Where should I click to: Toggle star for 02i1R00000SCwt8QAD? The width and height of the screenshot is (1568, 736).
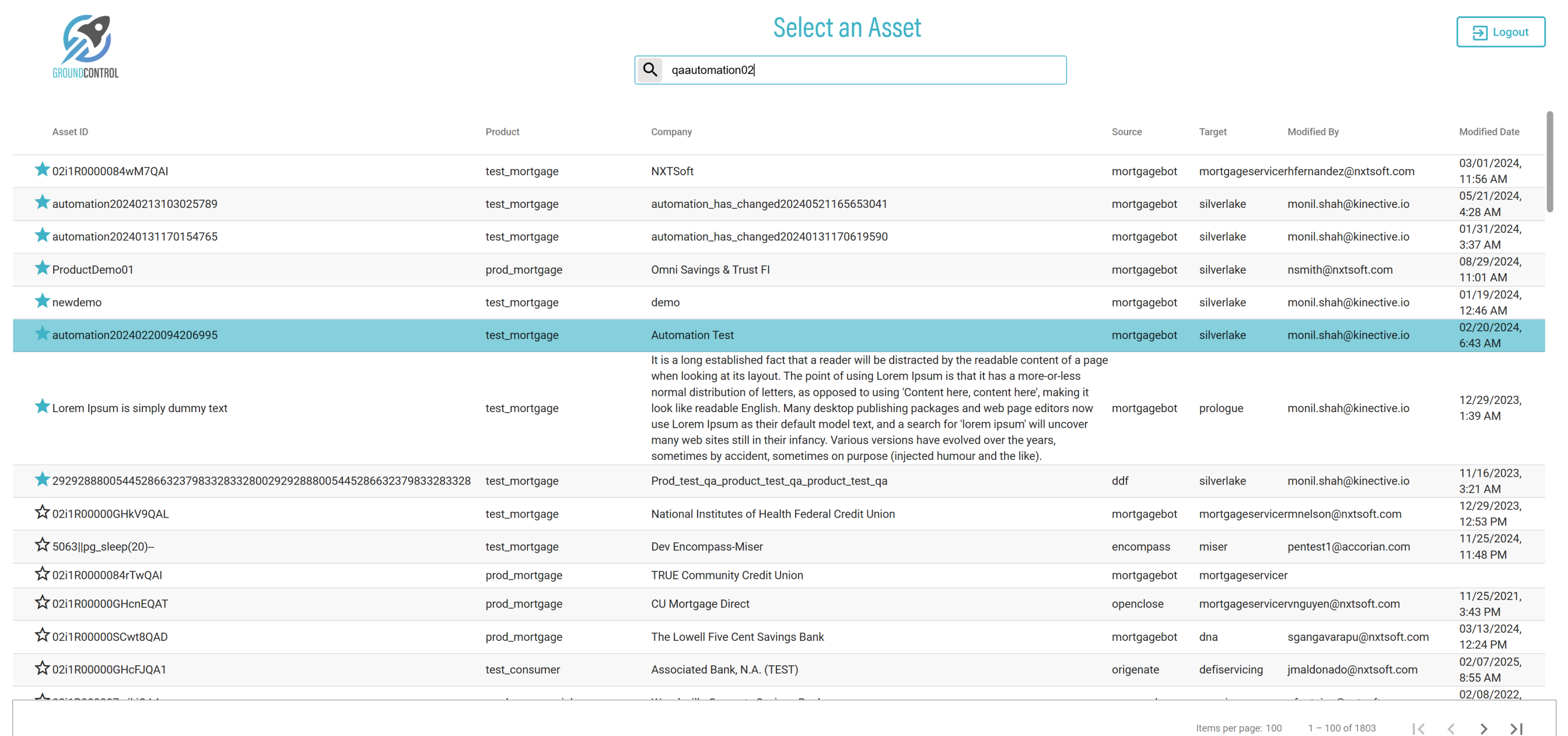(x=42, y=636)
